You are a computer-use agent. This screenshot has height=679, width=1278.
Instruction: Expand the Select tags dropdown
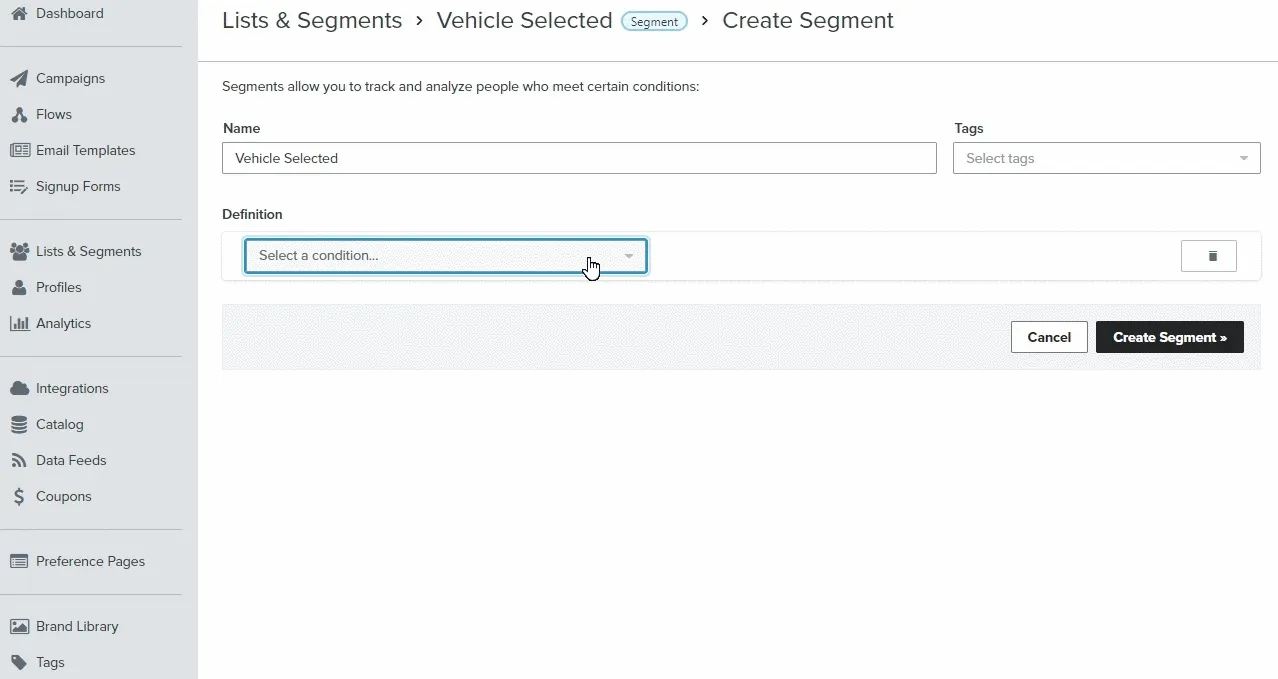click(1106, 158)
